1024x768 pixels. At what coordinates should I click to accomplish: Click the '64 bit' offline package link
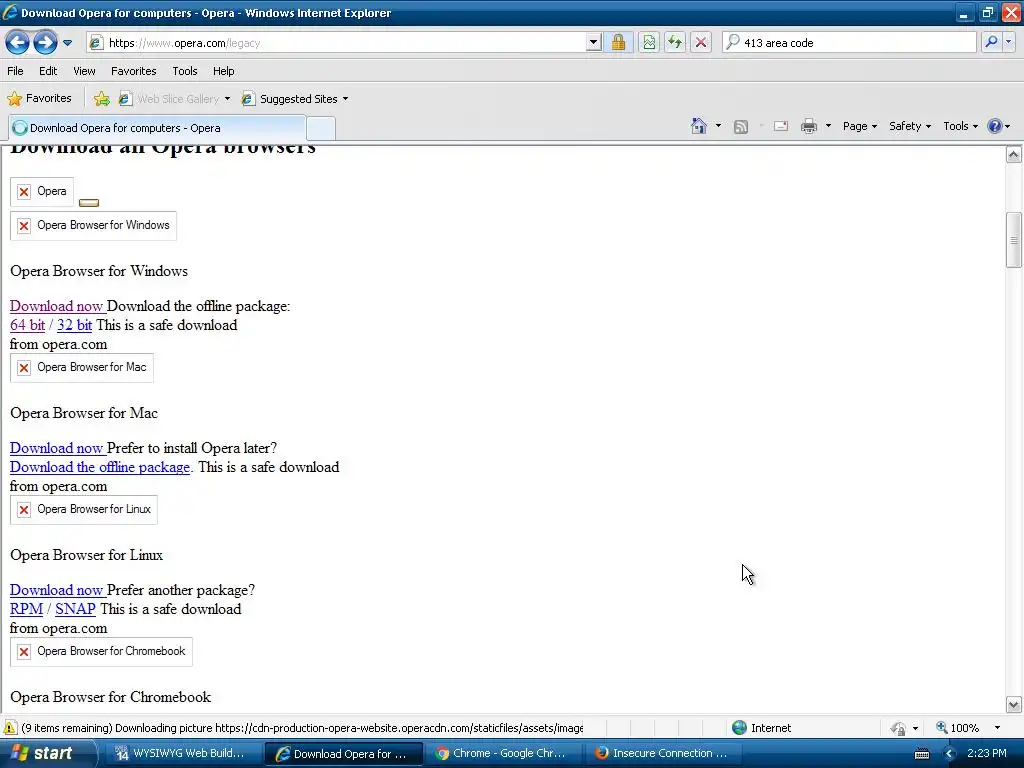(27, 325)
